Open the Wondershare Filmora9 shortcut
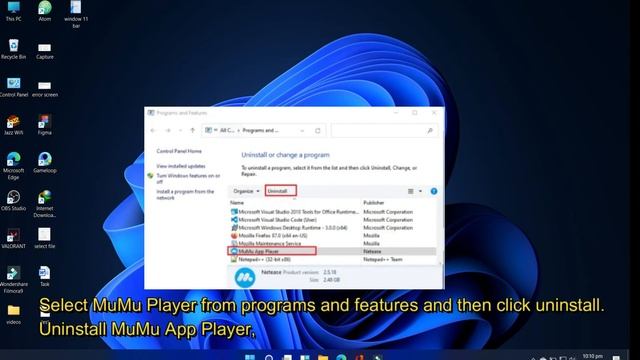Image resolution: width=640 pixels, height=360 pixels. click(13, 280)
